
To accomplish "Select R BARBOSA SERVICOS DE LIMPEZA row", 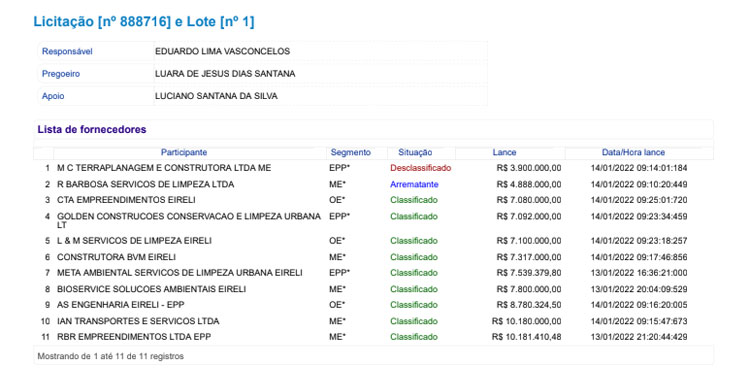I will pos(373,184).
